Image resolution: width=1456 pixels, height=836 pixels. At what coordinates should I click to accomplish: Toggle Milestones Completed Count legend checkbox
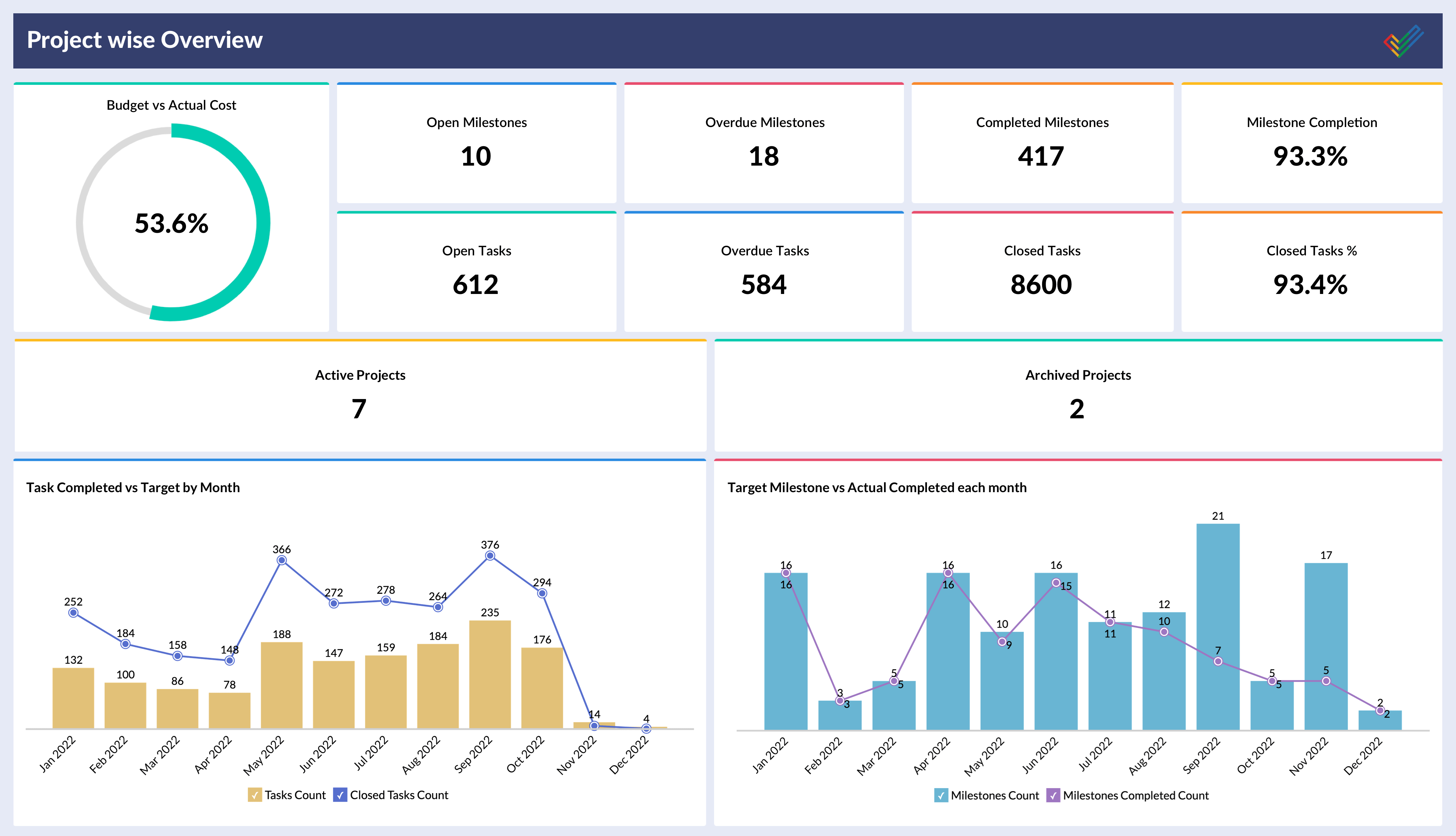tap(1053, 795)
